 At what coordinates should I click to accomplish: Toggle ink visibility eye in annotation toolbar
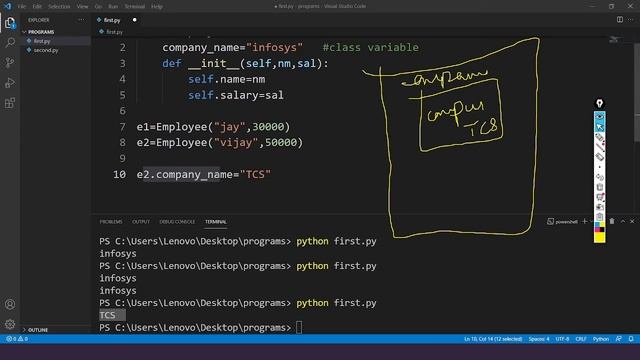click(600, 117)
